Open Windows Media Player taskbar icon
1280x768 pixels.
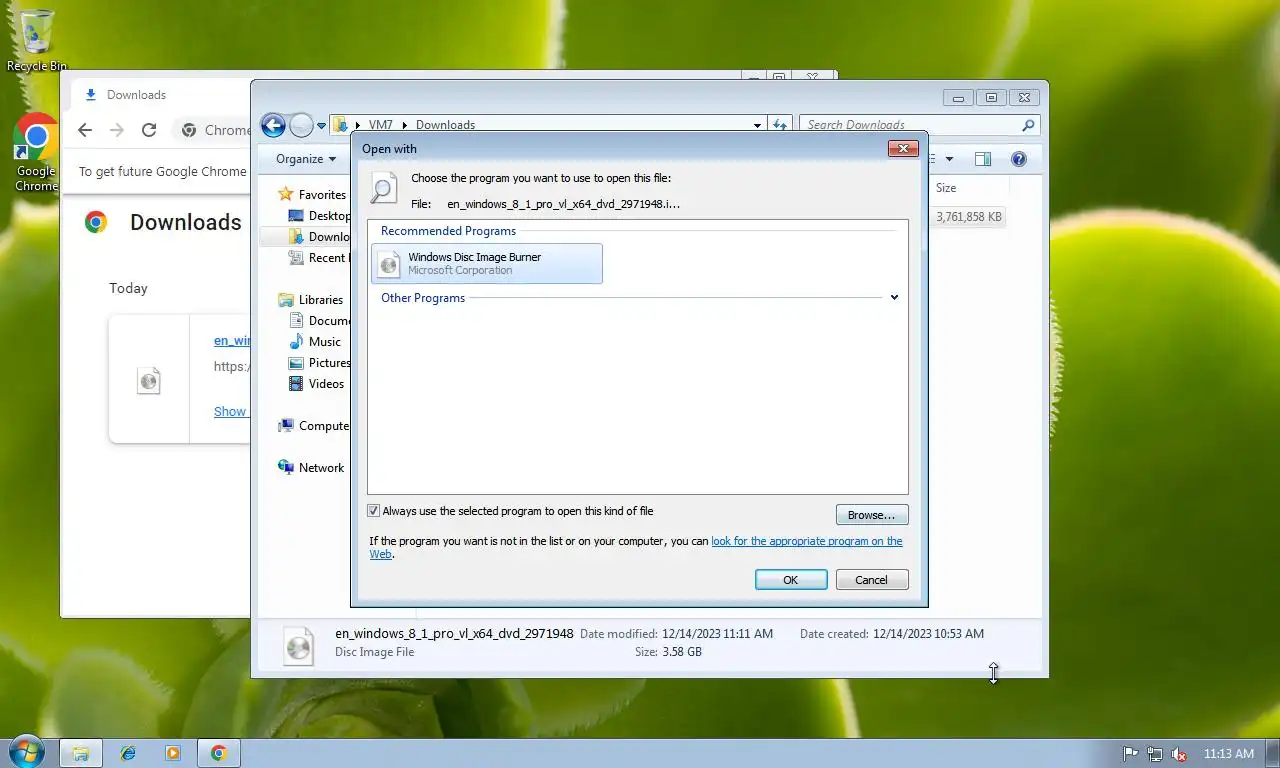pyautogui.click(x=173, y=753)
